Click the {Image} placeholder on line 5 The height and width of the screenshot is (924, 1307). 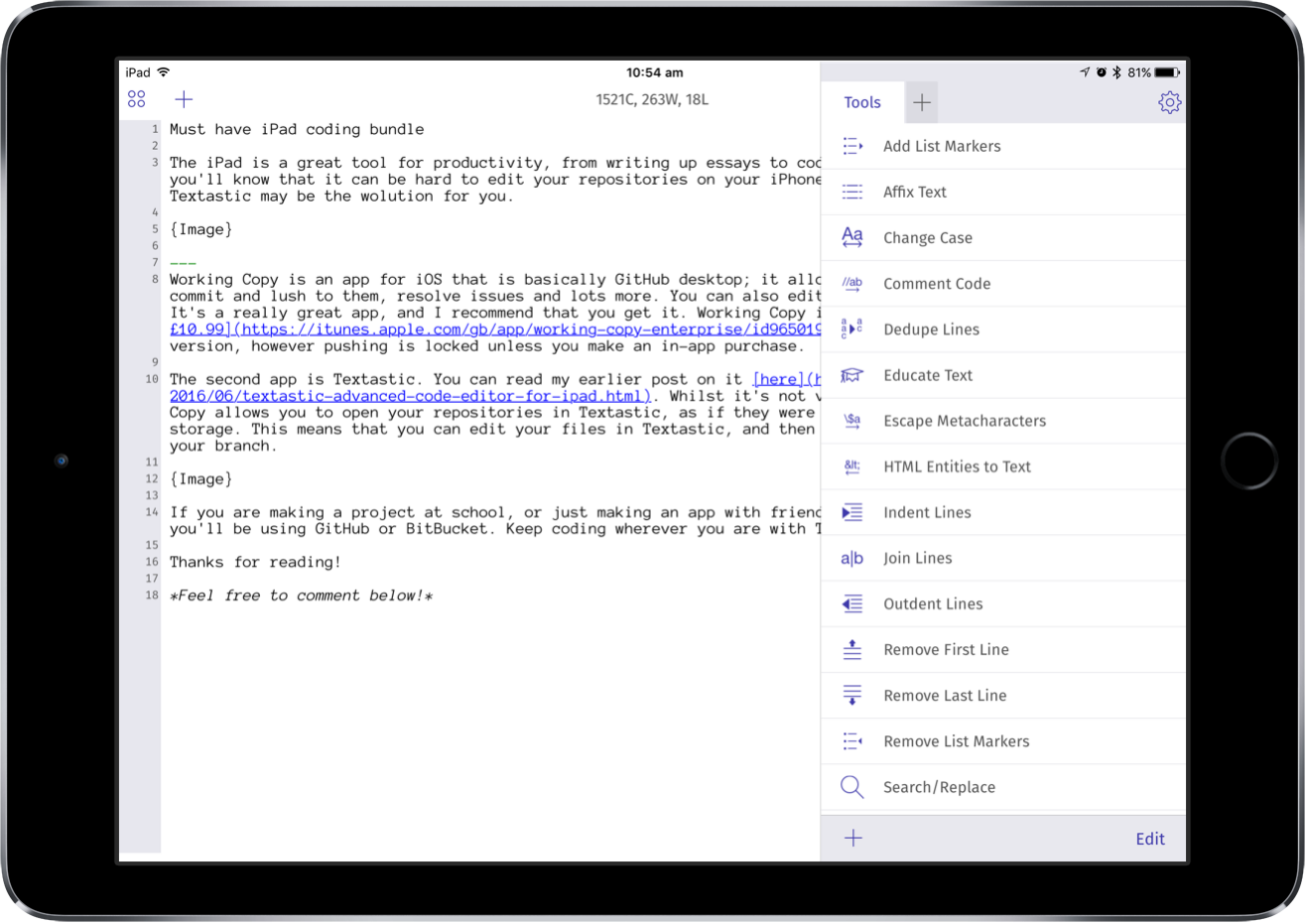[x=201, y=229]
